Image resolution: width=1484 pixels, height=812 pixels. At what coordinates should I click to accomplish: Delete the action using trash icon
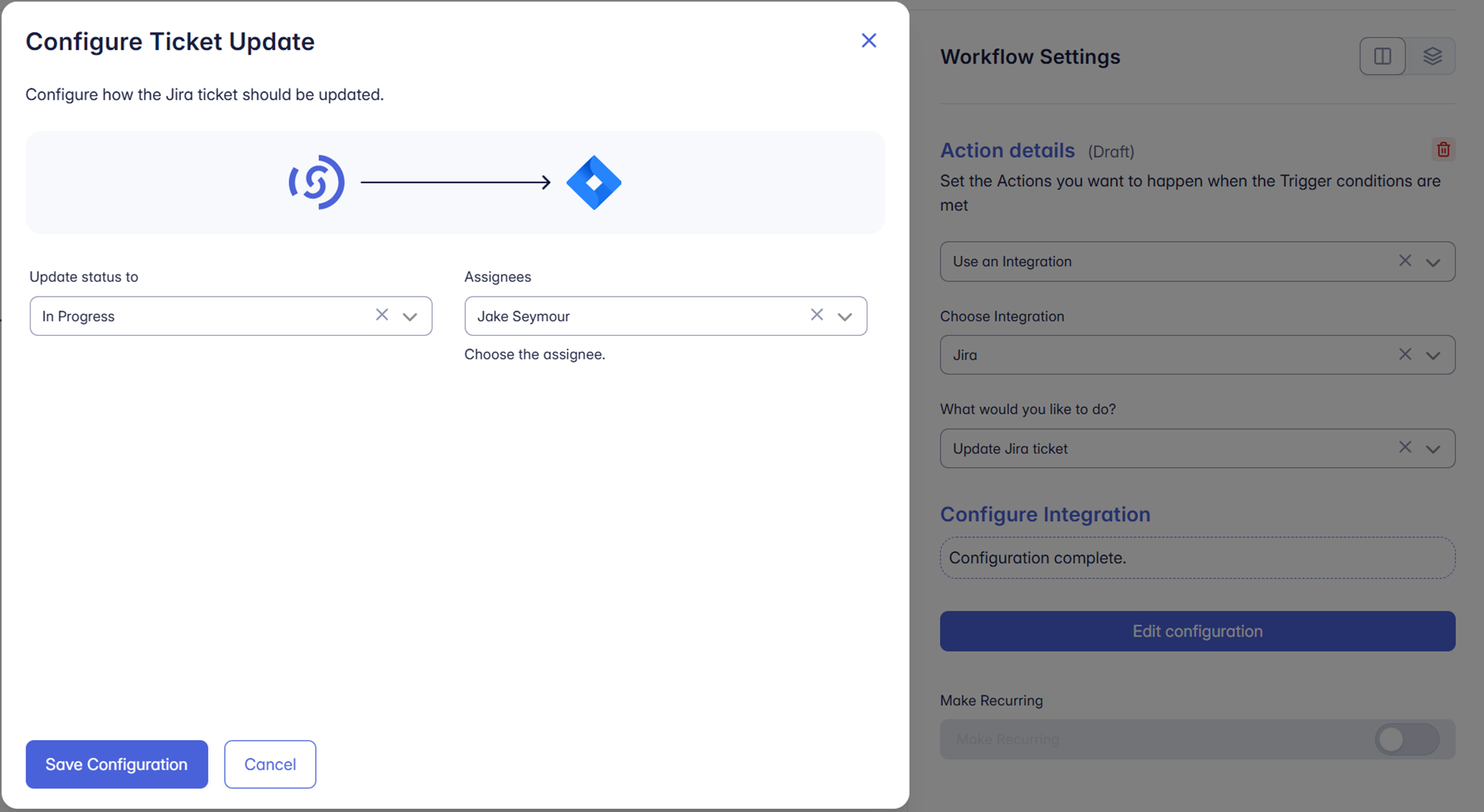coord(1443,150)
